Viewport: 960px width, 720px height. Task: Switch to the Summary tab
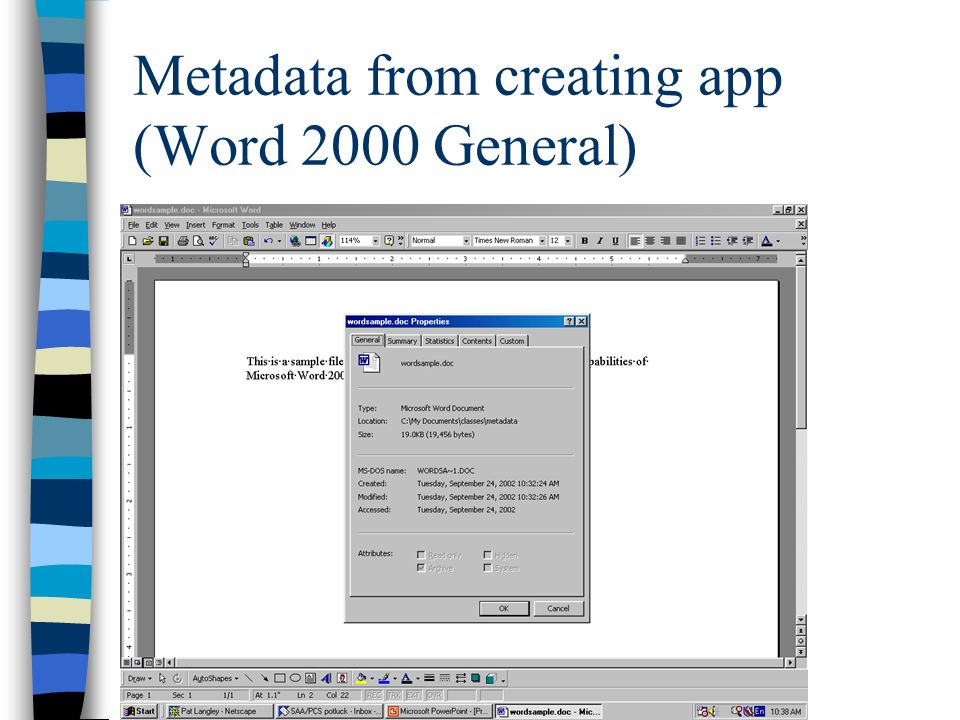[402, 341]
